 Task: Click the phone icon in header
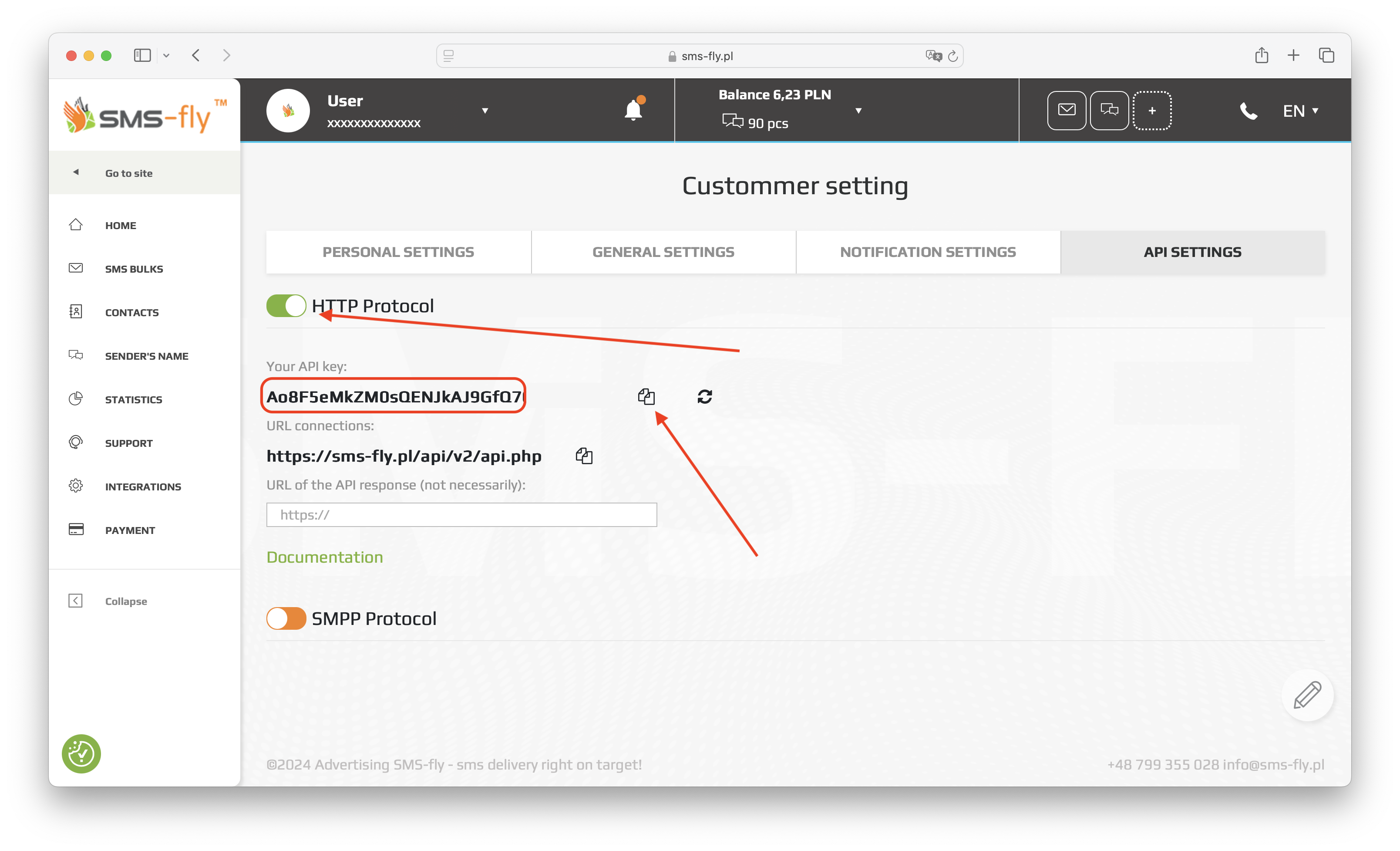[1248, 110]
